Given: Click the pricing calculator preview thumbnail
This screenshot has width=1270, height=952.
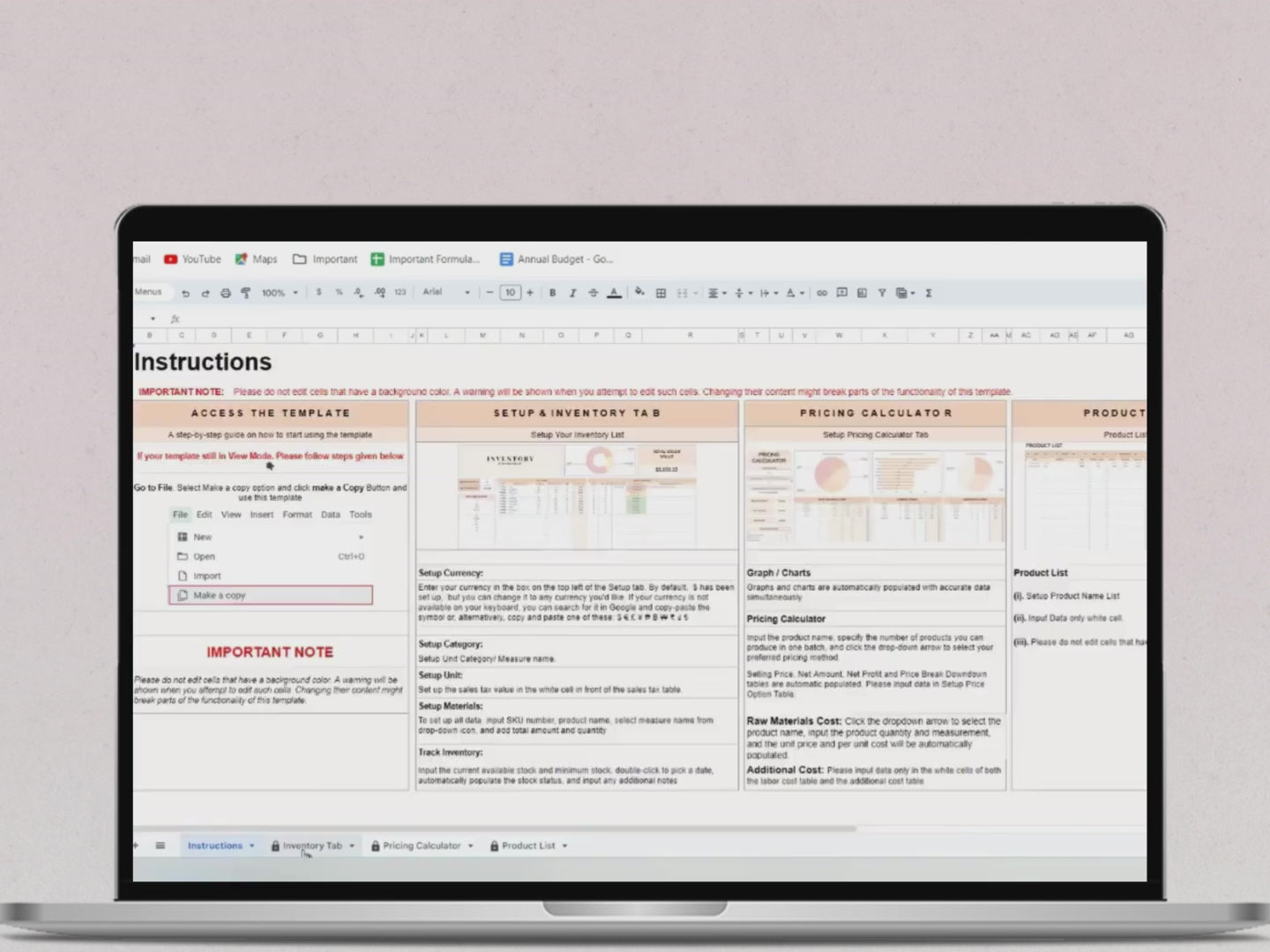Looking at the screenshot, I should pyautogui.click(x=875, y=495).
